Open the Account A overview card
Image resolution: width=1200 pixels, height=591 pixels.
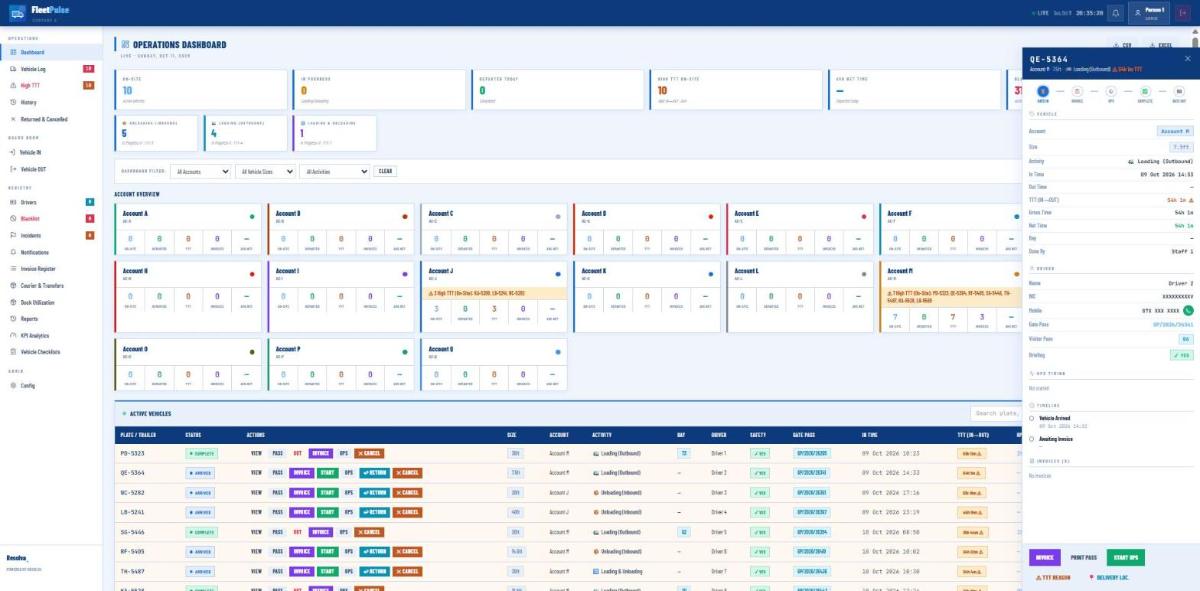pyautogui.click(x=188, y=231)
